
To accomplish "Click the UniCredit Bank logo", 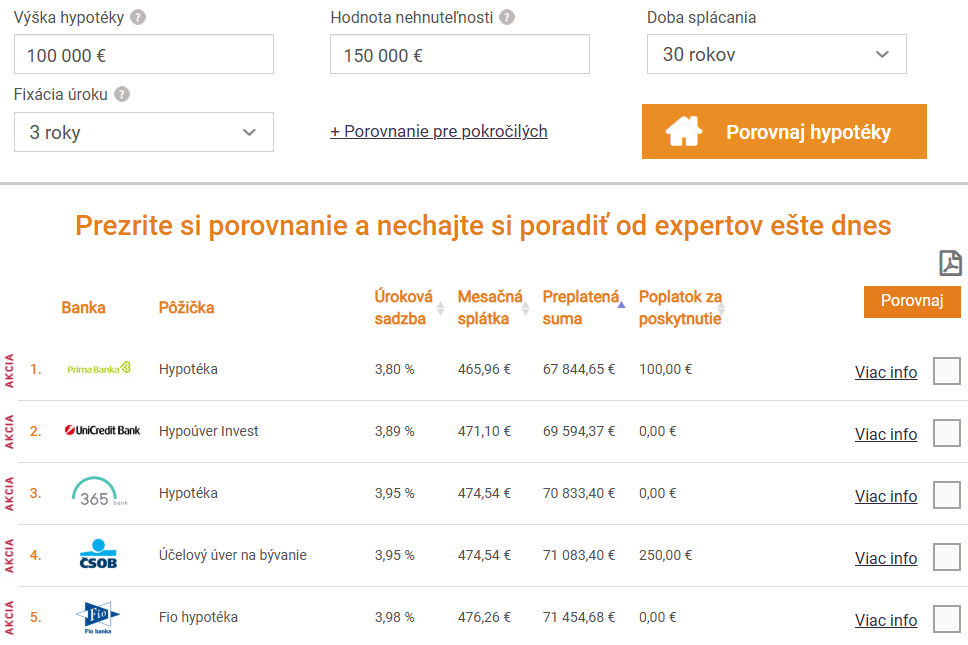I will (102, 431).
